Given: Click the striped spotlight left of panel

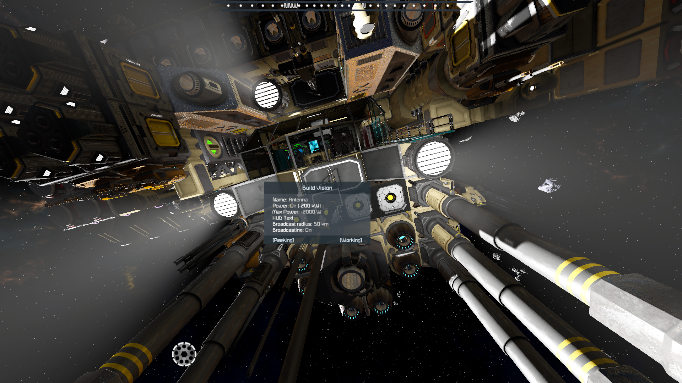Looking at the screenshot, I should 225,205.
